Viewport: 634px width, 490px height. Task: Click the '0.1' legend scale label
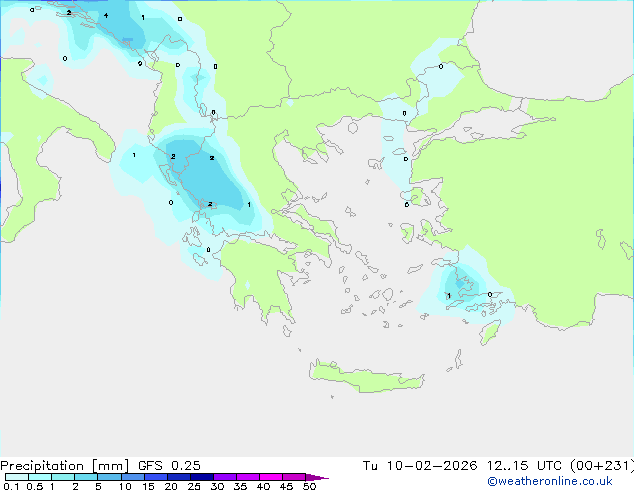(11, 486)
